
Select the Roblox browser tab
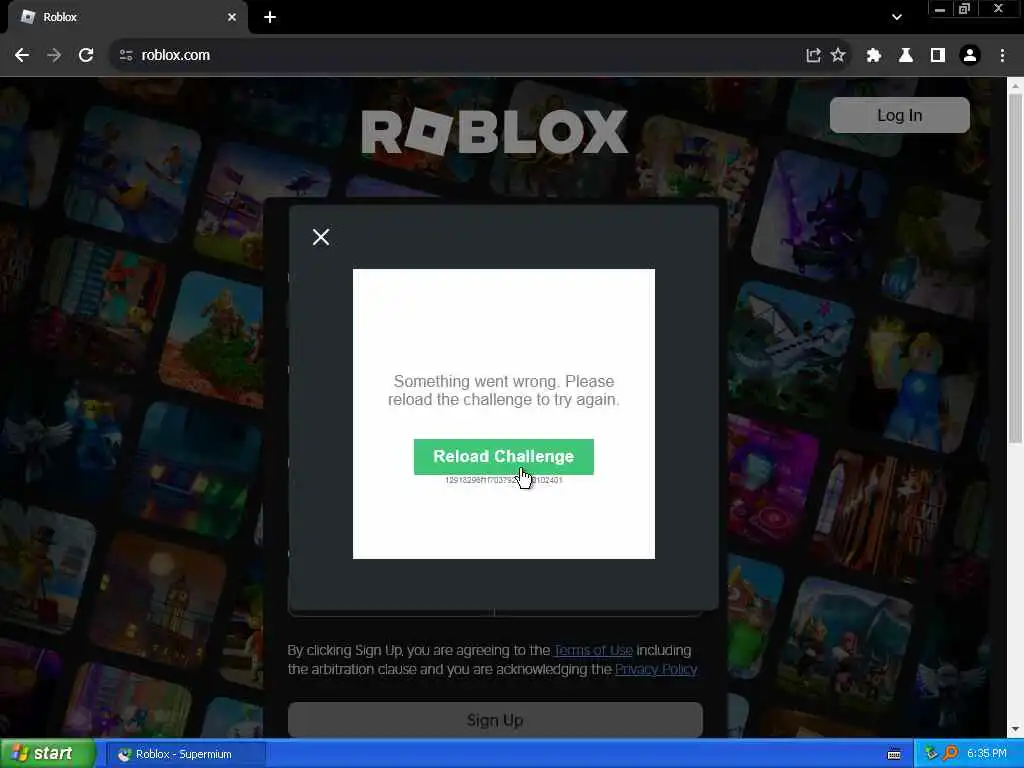(128, 18)
